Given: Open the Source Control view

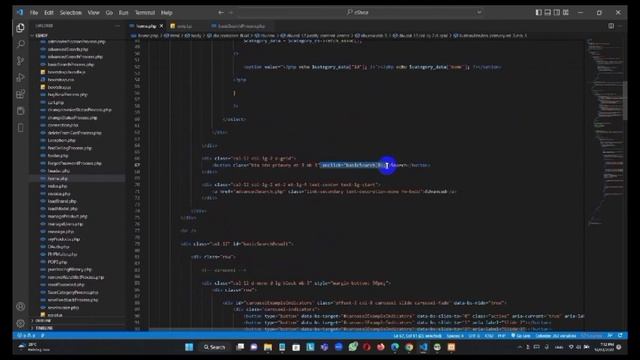Looking at the screenshot, I should point(20,61).
